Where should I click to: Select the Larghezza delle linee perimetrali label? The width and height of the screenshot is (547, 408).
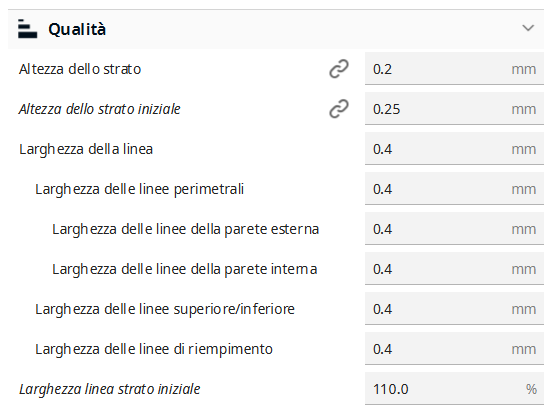pyautogui.click(x=140, y=189)
